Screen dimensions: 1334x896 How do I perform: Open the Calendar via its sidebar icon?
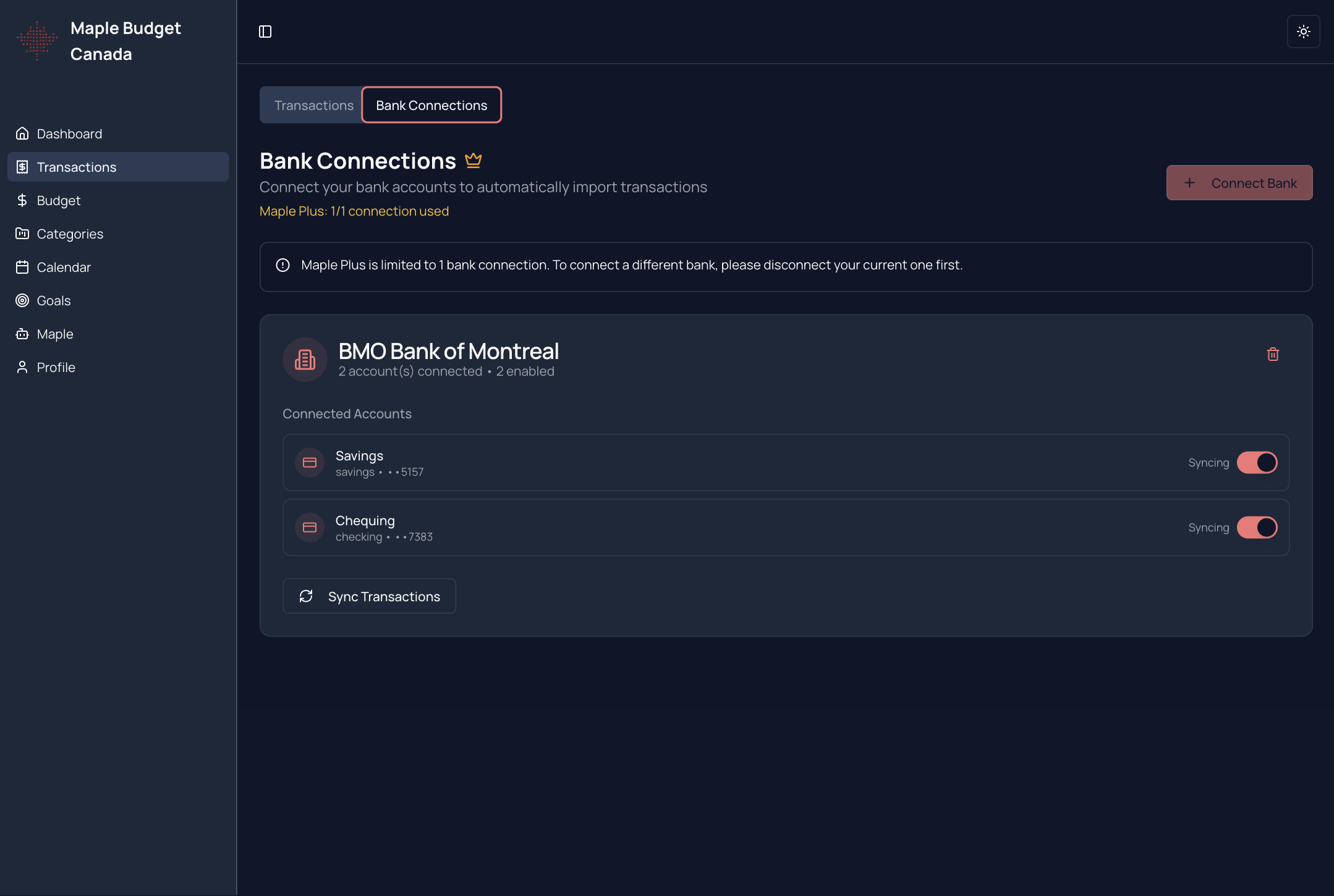[22, 267]
